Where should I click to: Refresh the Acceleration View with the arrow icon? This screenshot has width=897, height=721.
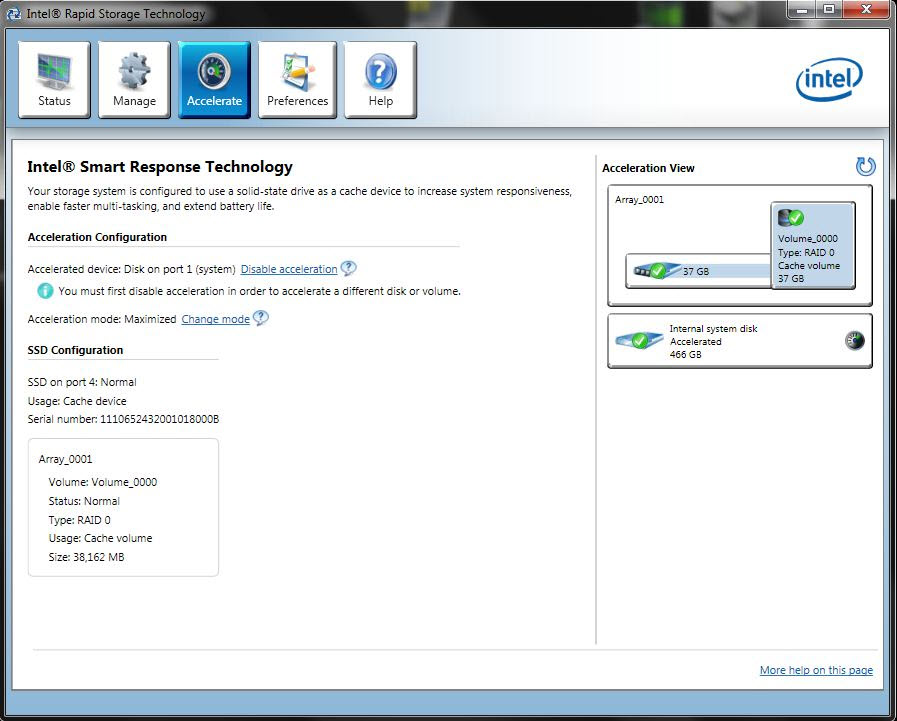tap(866, 167)
